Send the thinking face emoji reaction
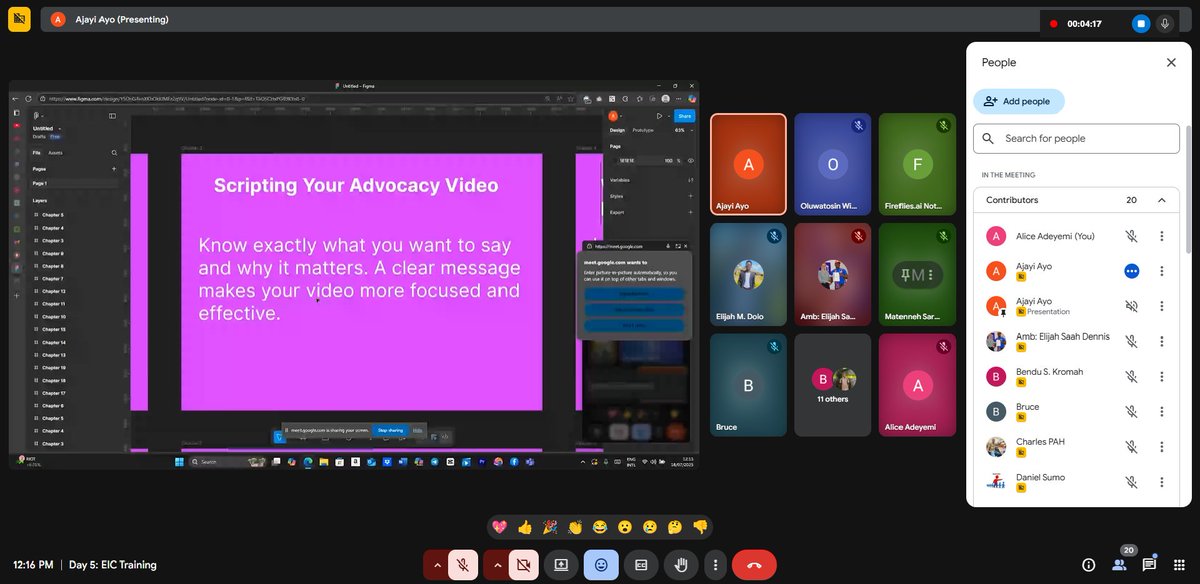 click(x=675, y=527)
